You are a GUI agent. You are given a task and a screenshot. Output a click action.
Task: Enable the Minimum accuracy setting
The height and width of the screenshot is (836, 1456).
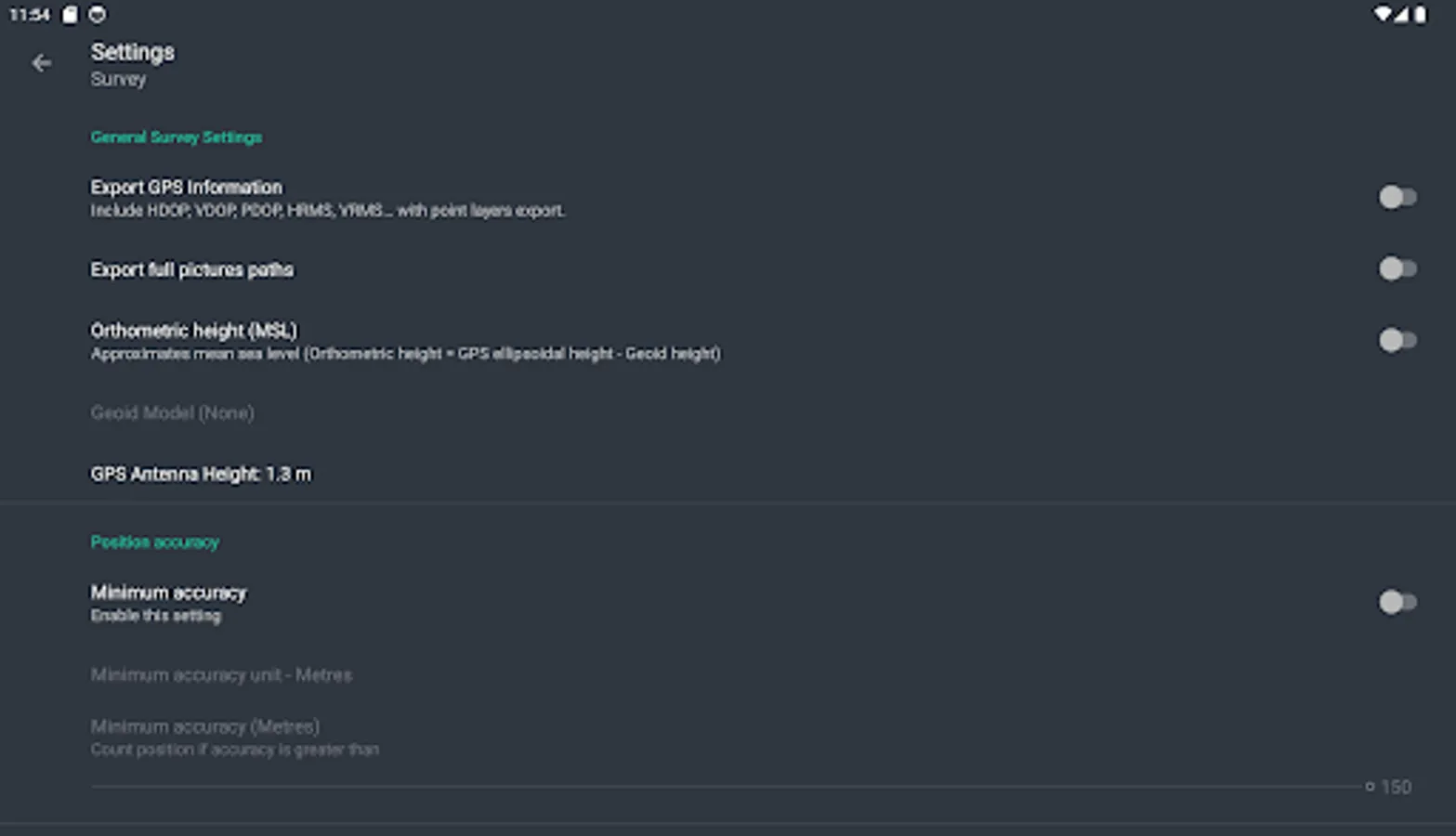click(x=1396, y=603)
